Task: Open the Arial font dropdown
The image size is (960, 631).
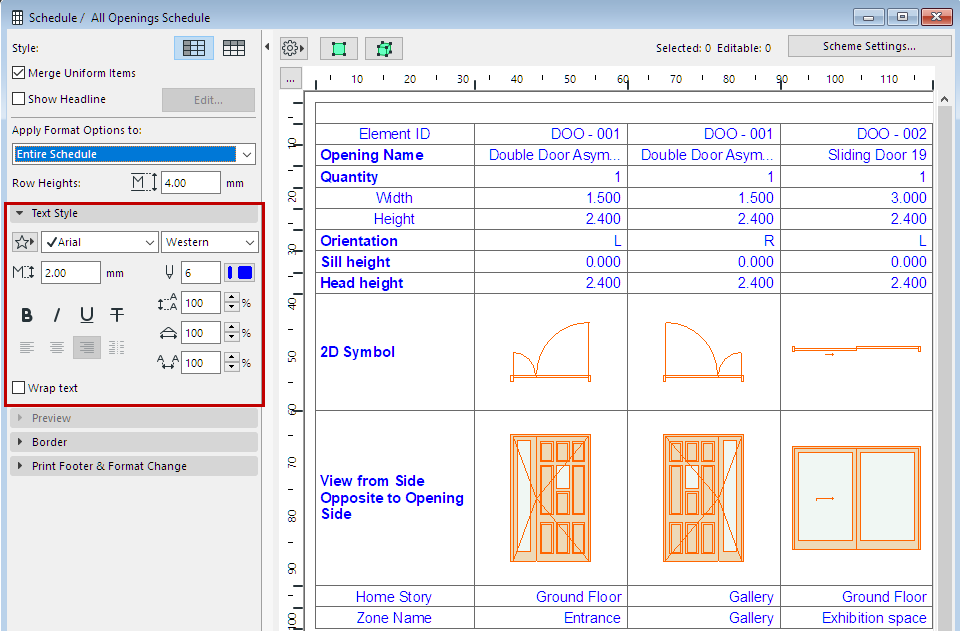Action: [99, 242]
